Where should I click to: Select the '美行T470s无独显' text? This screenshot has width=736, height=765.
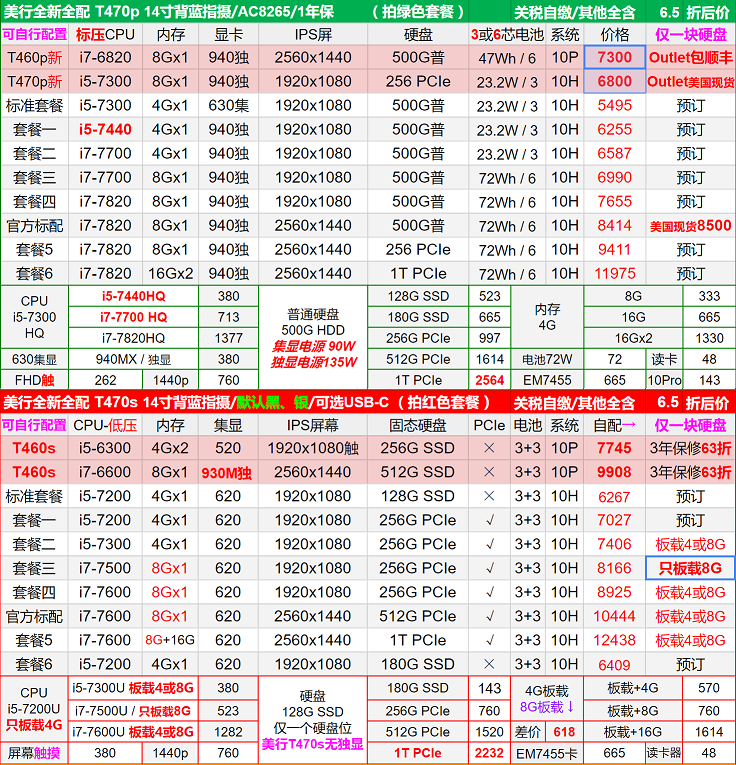[x=313, y=744]
